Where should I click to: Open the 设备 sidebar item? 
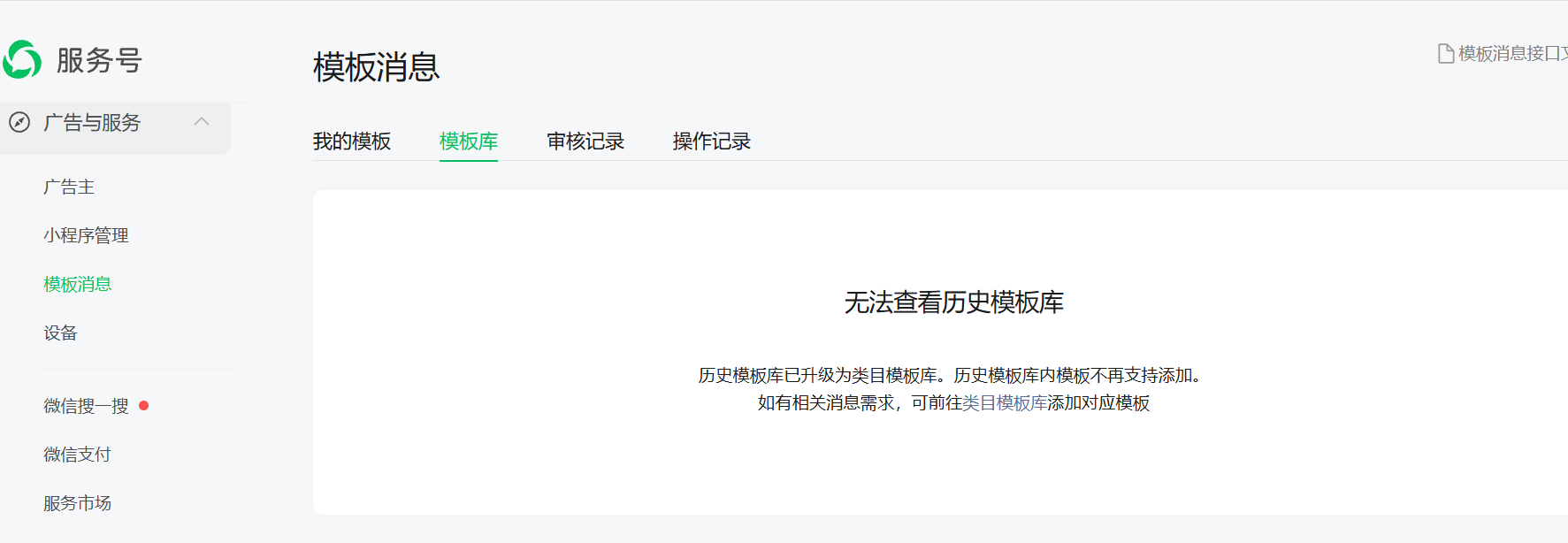tap(60, 333)
